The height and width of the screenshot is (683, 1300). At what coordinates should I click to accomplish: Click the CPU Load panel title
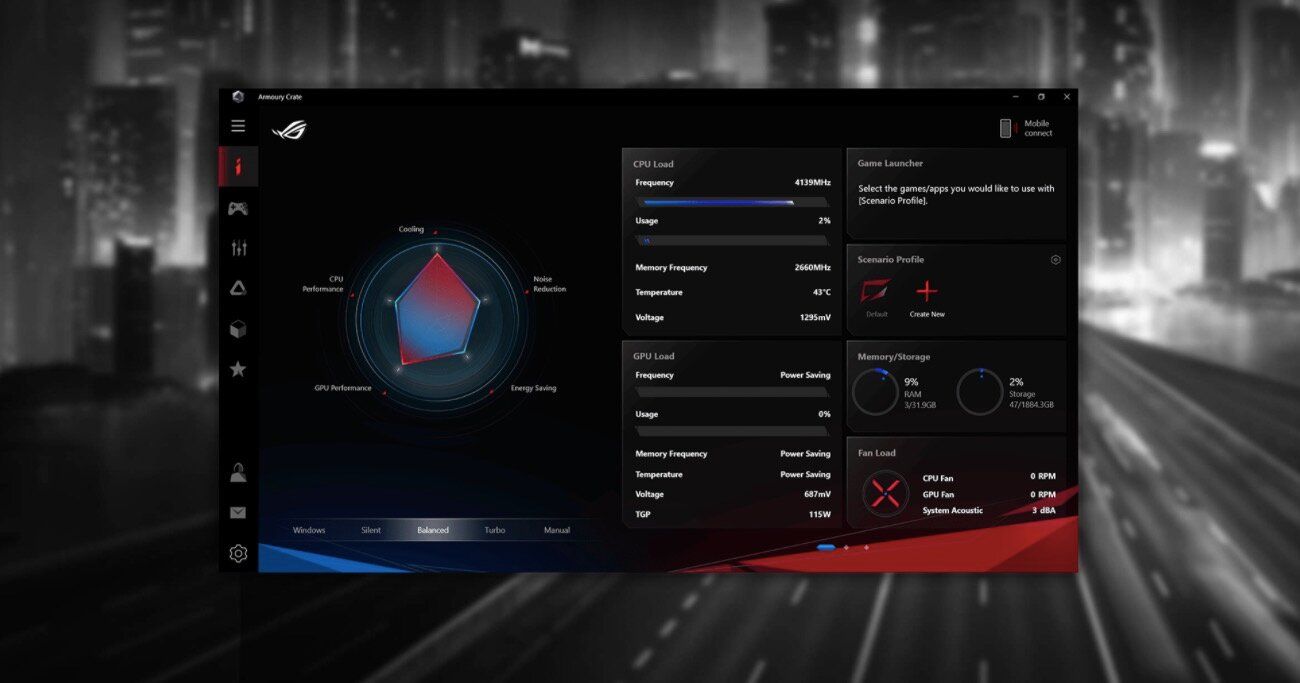pyautogui.click(x=653, y=164)
